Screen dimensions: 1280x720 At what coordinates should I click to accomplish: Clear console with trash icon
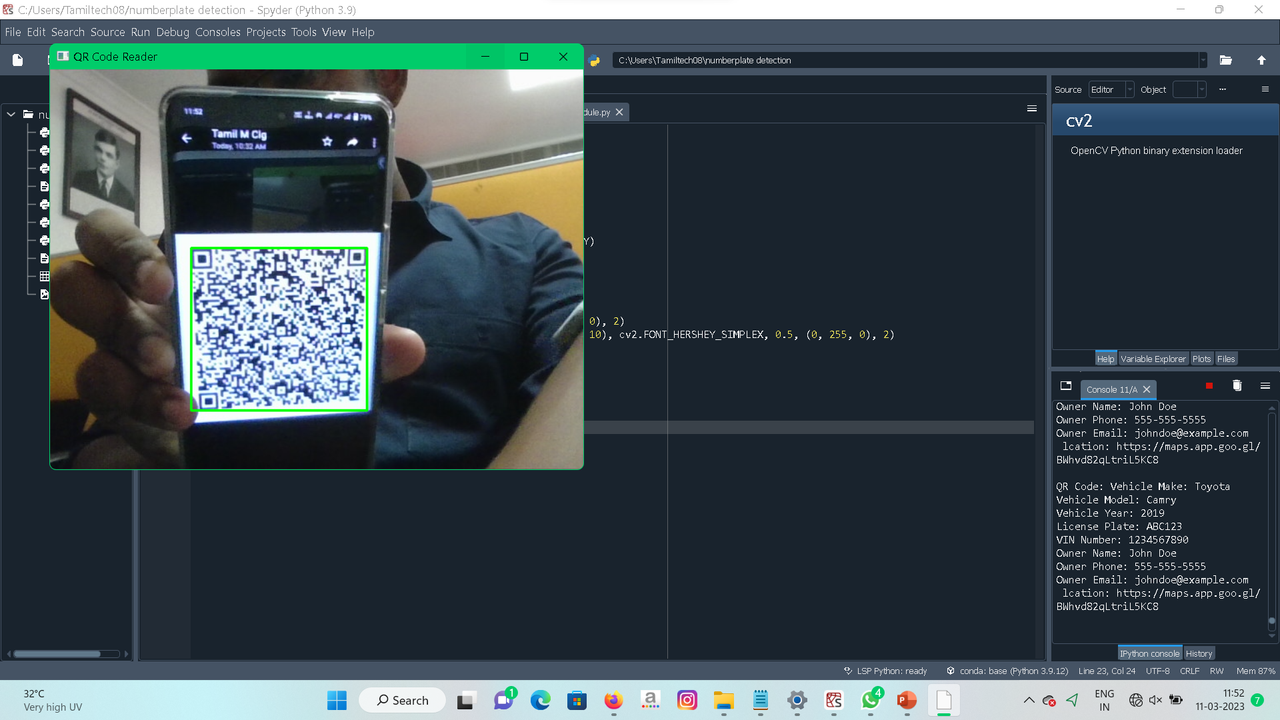pos(1237,386)
